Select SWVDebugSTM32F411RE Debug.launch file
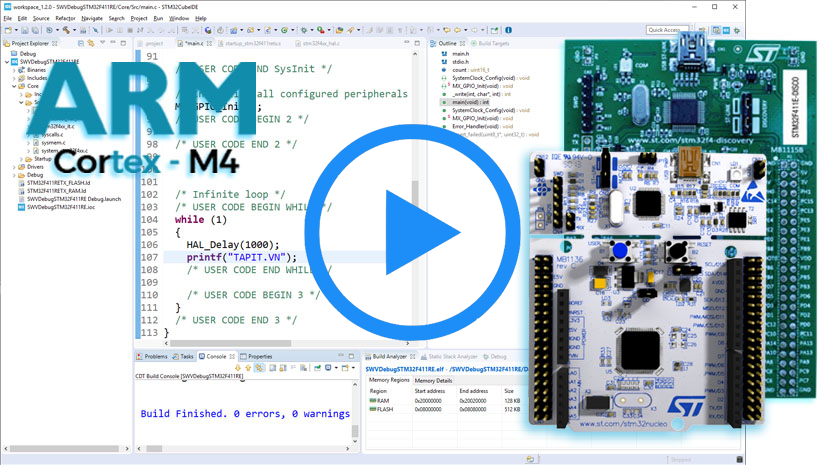This screenshot has height=465, width=825. tap(74, 199)
